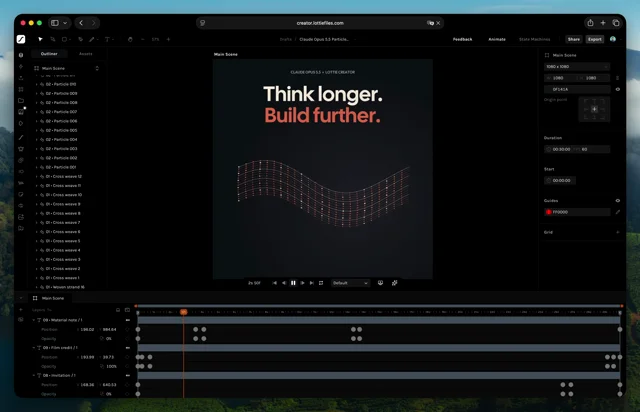
Task: Edit the guides color with the pencil icon
Action: [x=618, y=212]
